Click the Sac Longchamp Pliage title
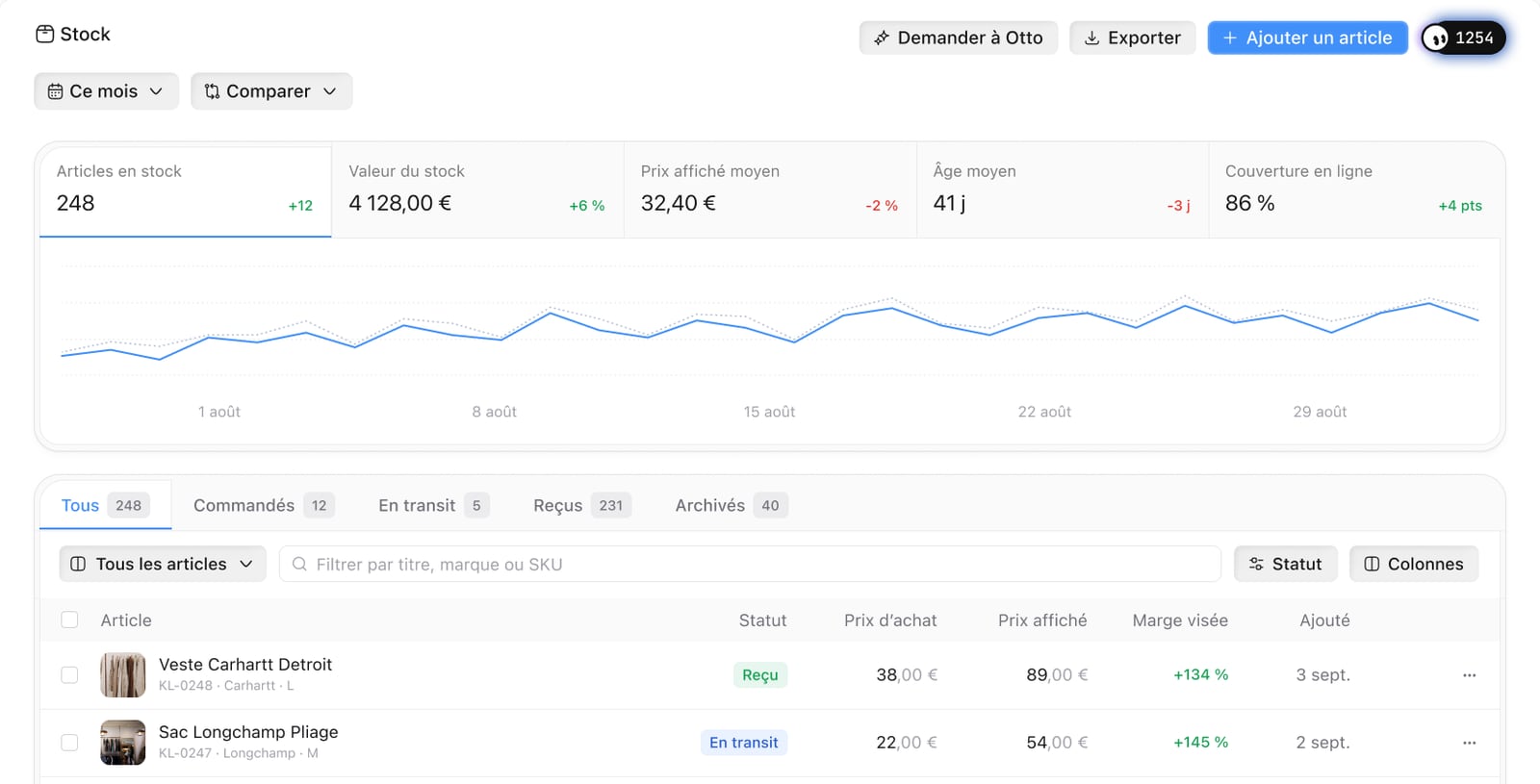The image size is (1540, 784). click(x=248, y=732)
